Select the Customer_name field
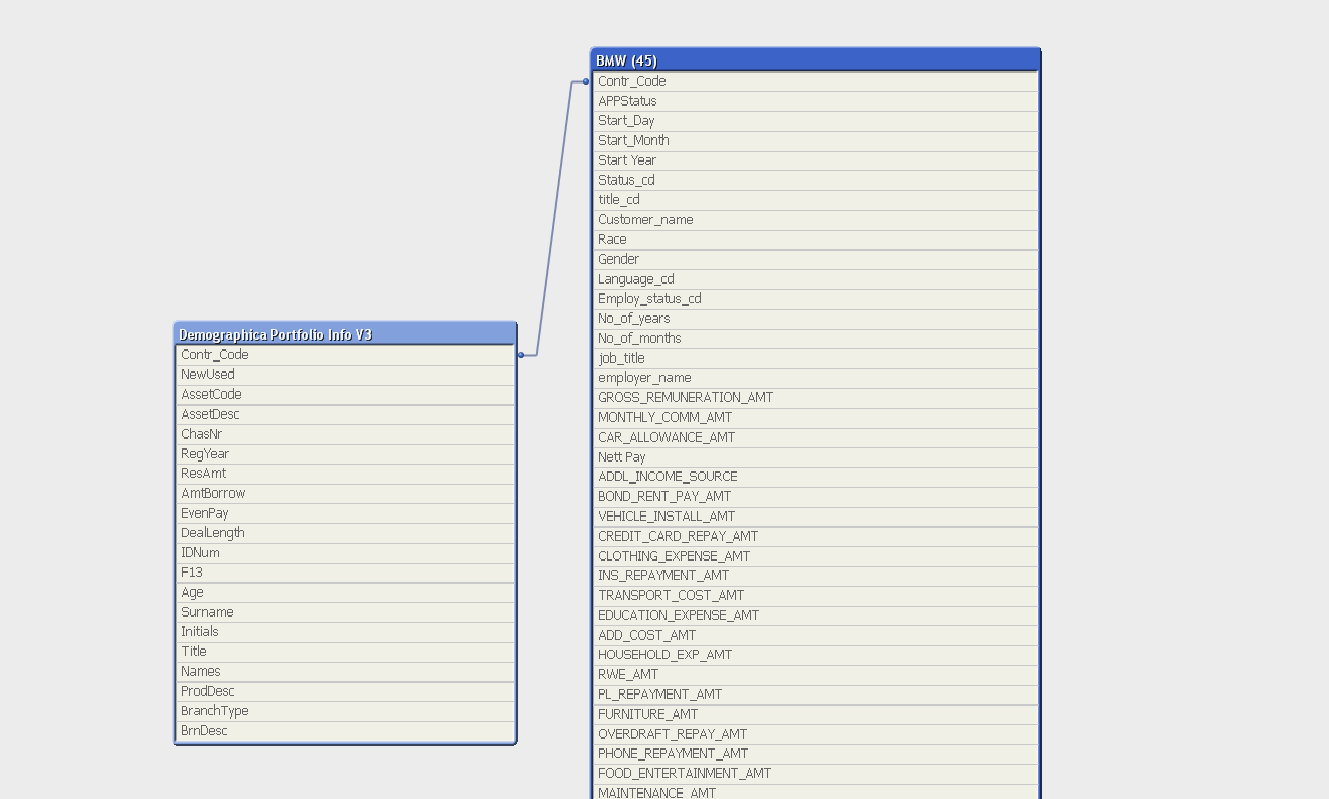The height and width of the screenshot is (799, 1329). (816, 220)
